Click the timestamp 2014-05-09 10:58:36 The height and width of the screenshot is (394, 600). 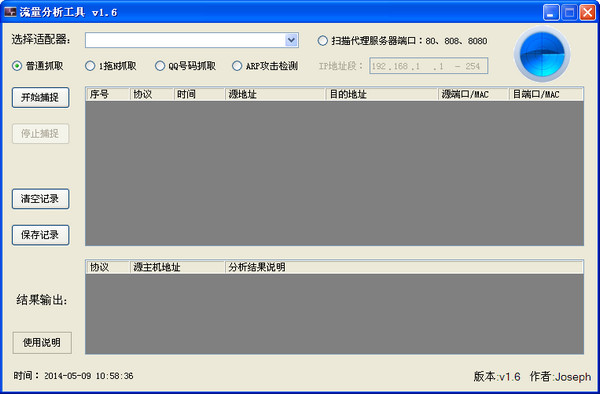pos(89,376)
